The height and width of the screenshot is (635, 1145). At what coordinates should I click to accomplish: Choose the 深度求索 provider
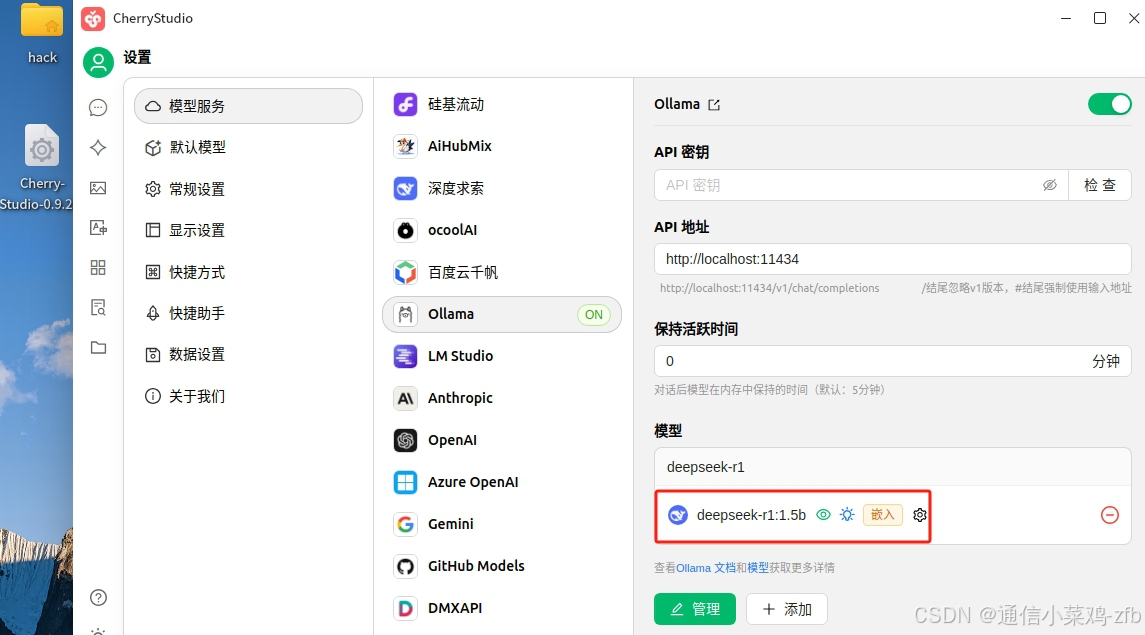(502, 188)
